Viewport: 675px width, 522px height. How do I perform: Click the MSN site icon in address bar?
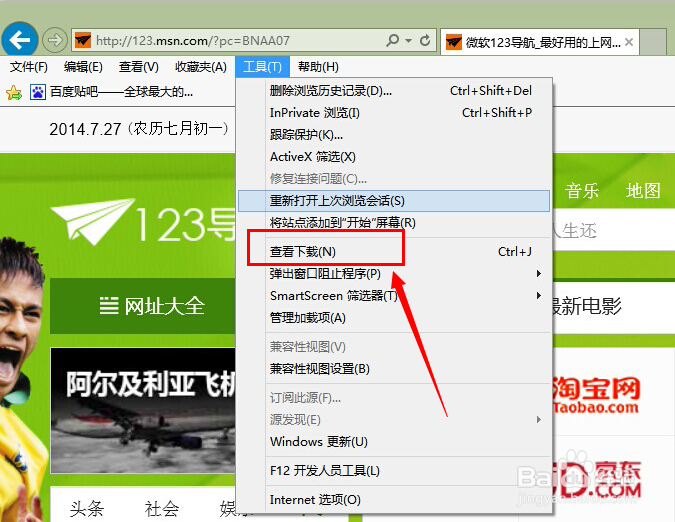[x=83, y=41]
